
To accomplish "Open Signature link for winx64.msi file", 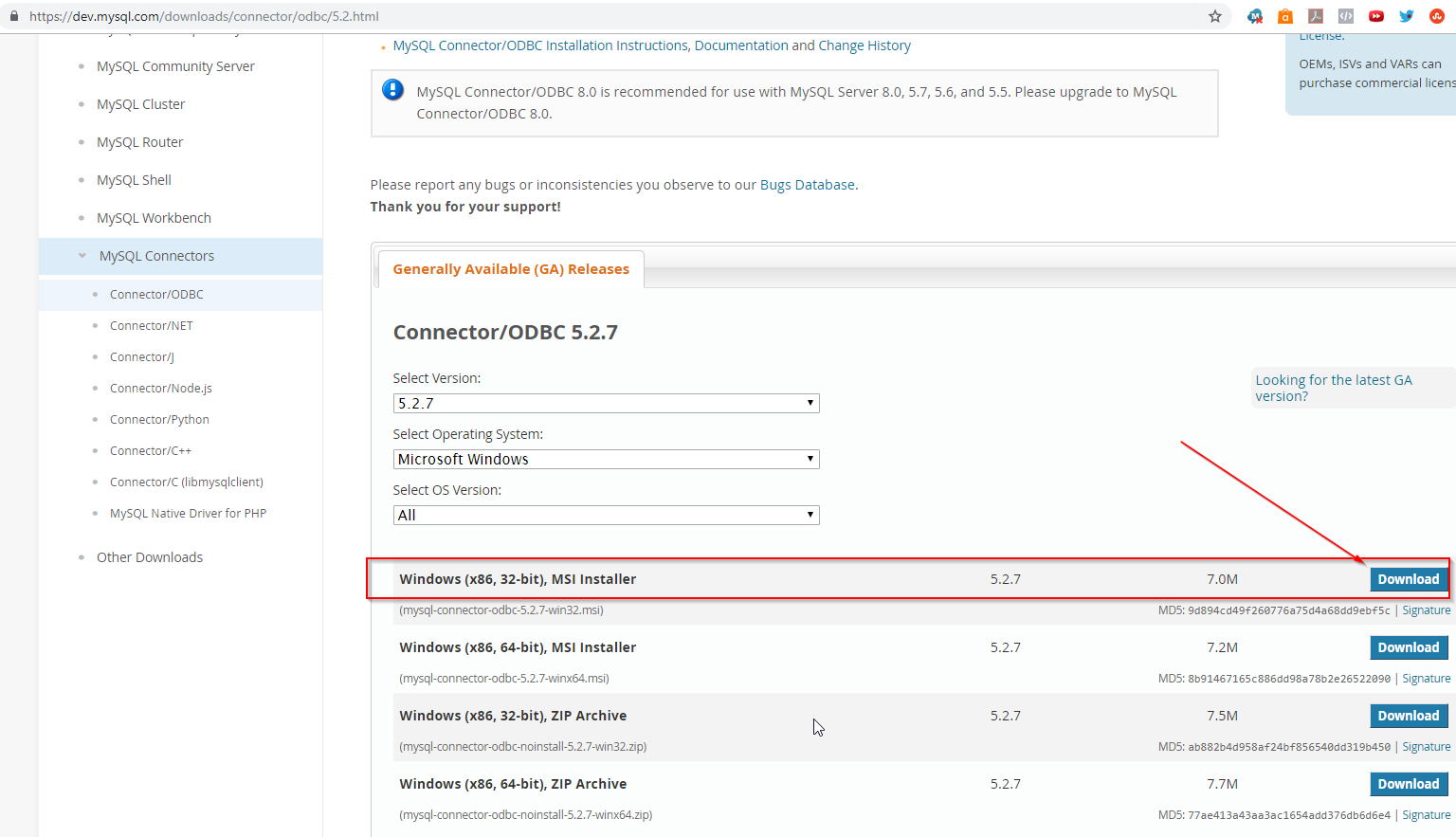I will [1427, 679].
